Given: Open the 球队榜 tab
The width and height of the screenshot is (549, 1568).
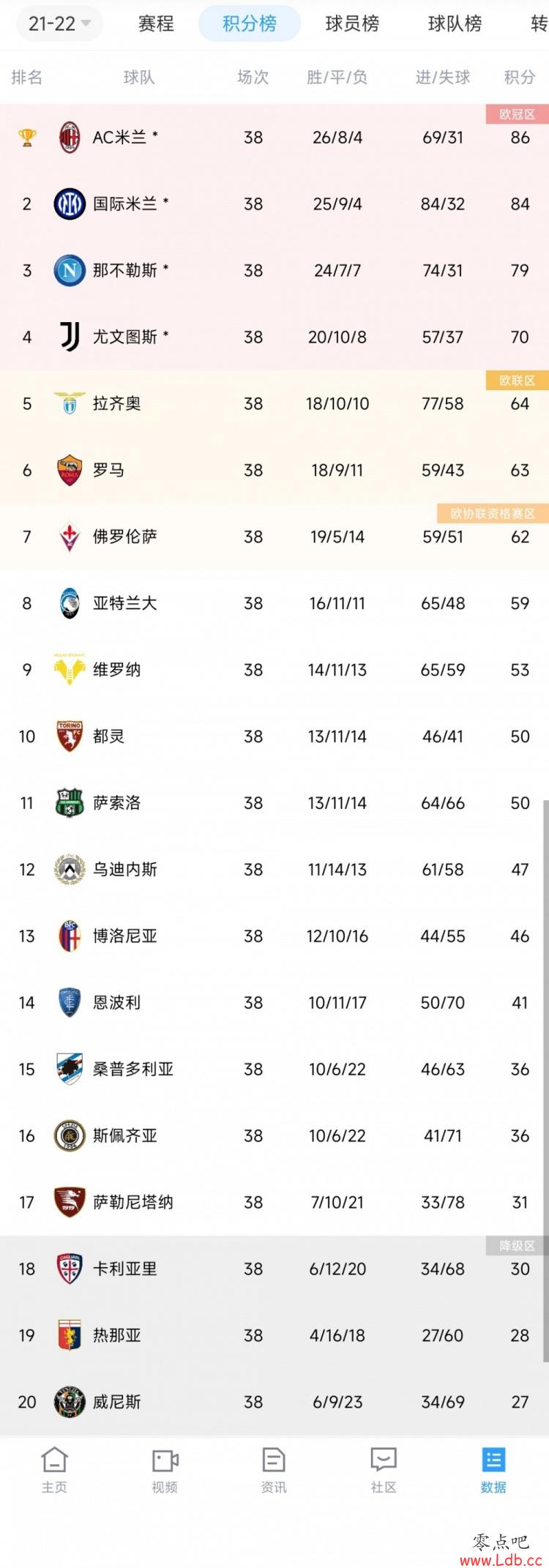Looking at the screenshot, I should coord(455,23).
